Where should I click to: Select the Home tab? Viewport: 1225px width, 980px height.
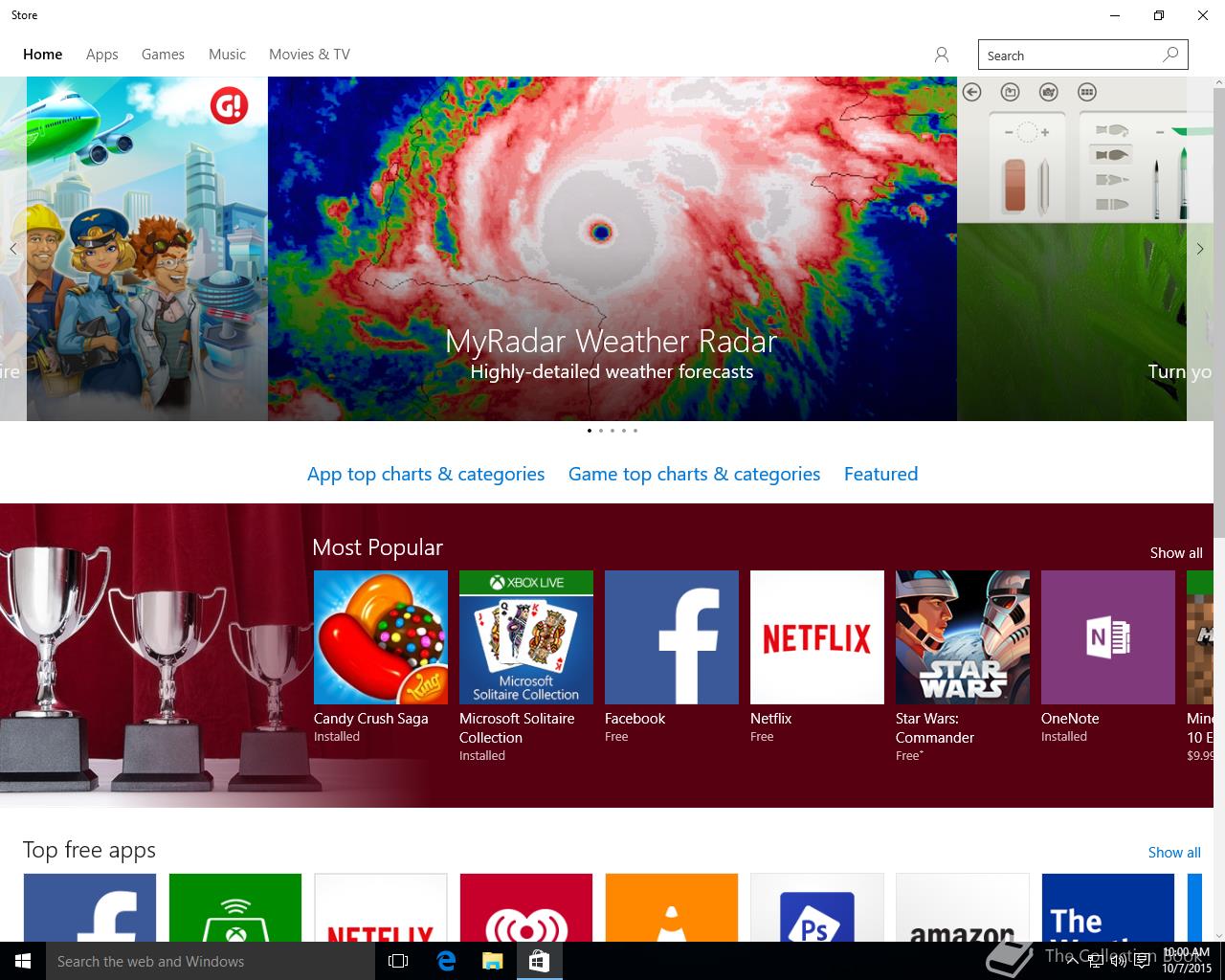[x=43, y=55]
